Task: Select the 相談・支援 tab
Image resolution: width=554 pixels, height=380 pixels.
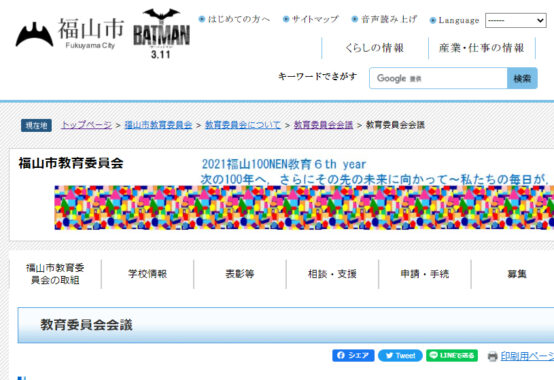Action: [332, 274]
